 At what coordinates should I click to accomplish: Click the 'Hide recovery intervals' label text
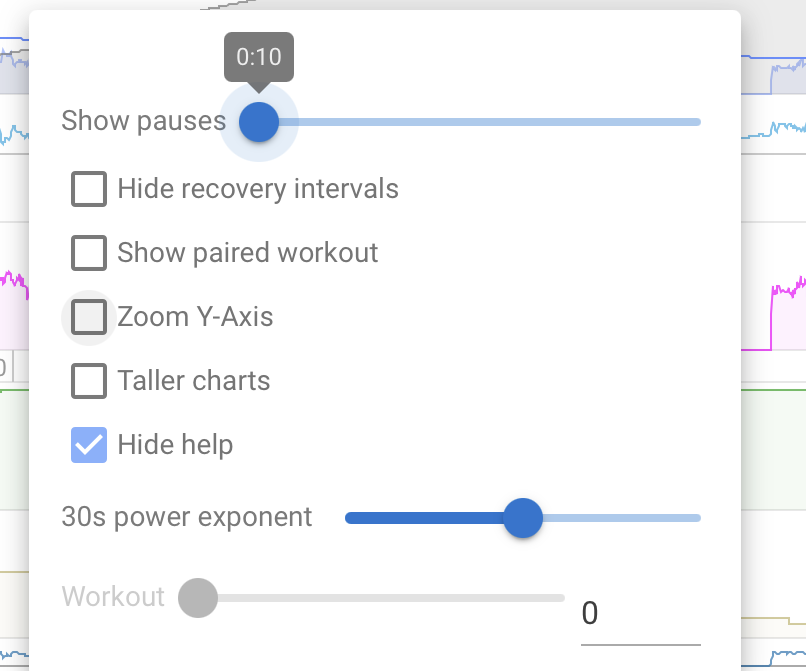point(258,189)
